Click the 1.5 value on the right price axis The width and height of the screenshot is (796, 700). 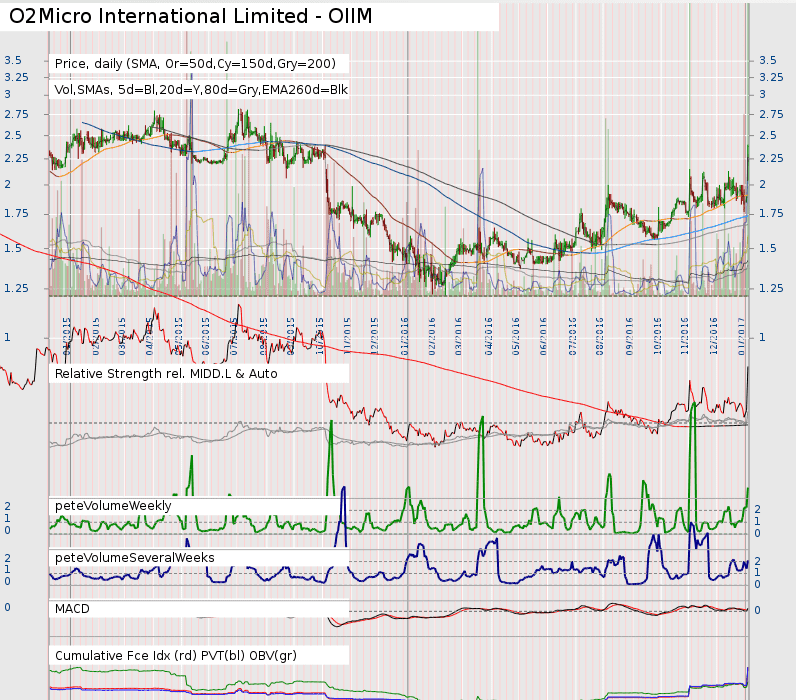pos(768,248)
